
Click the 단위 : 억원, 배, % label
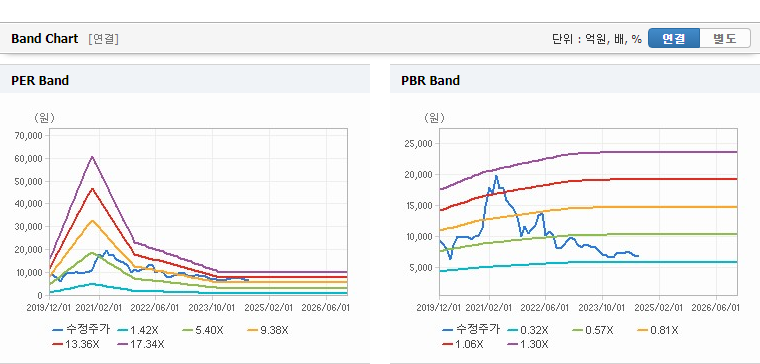click(x=597, y=39)
